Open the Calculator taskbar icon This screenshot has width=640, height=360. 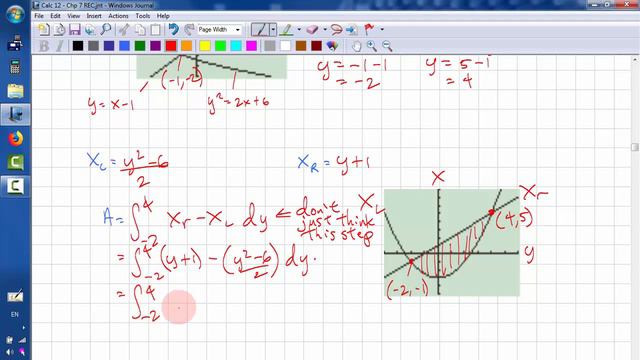[x=15, y=67]
